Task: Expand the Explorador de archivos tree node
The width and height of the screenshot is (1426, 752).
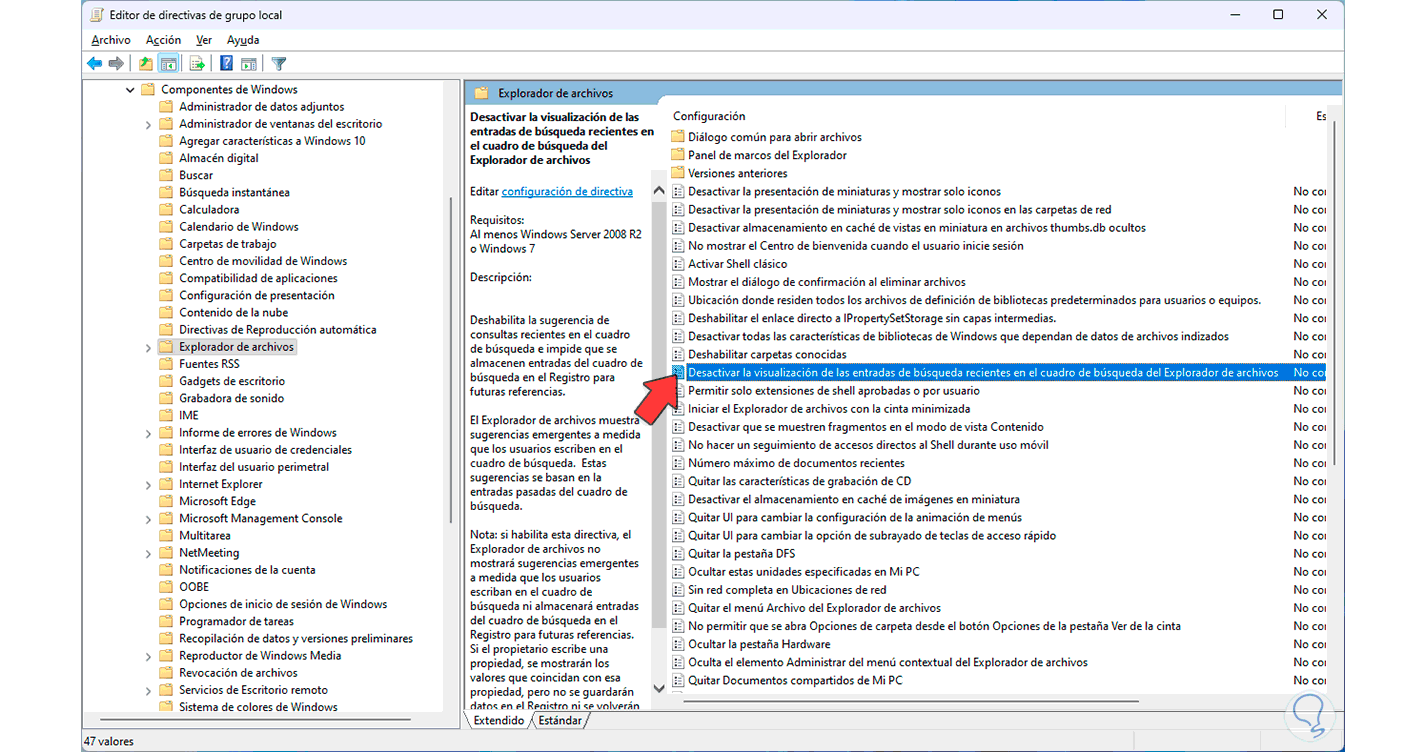Action: pyautogui.click(x=148, y=347)
